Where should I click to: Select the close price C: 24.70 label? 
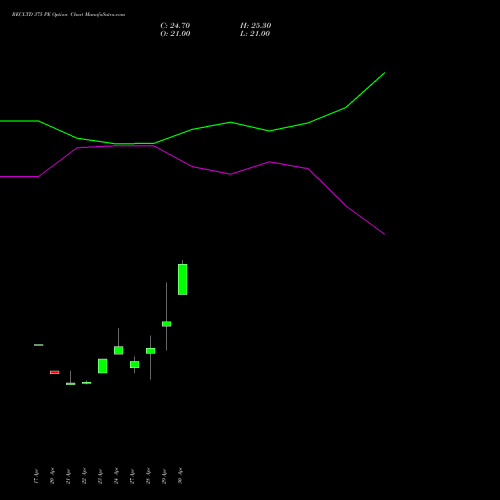click(x=175, y=26)
